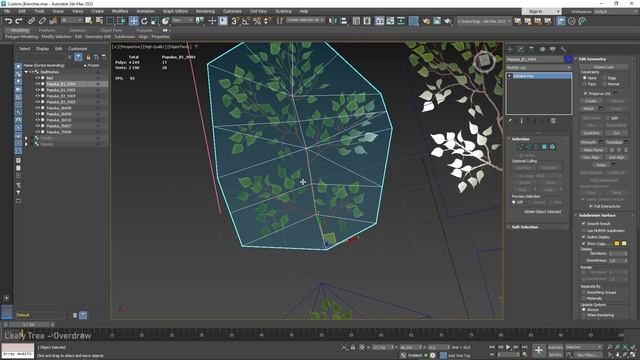
Task: Click Configure Modifier Sets icon under the stack
Action: point(553,121)
